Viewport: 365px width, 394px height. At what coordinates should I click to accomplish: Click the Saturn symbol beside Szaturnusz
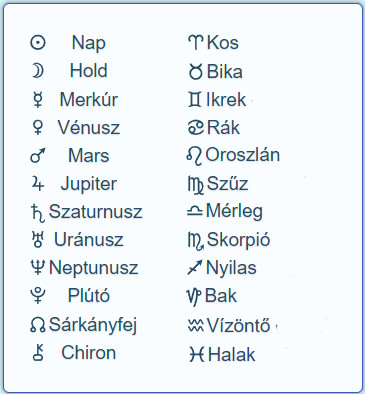point(37,213)
